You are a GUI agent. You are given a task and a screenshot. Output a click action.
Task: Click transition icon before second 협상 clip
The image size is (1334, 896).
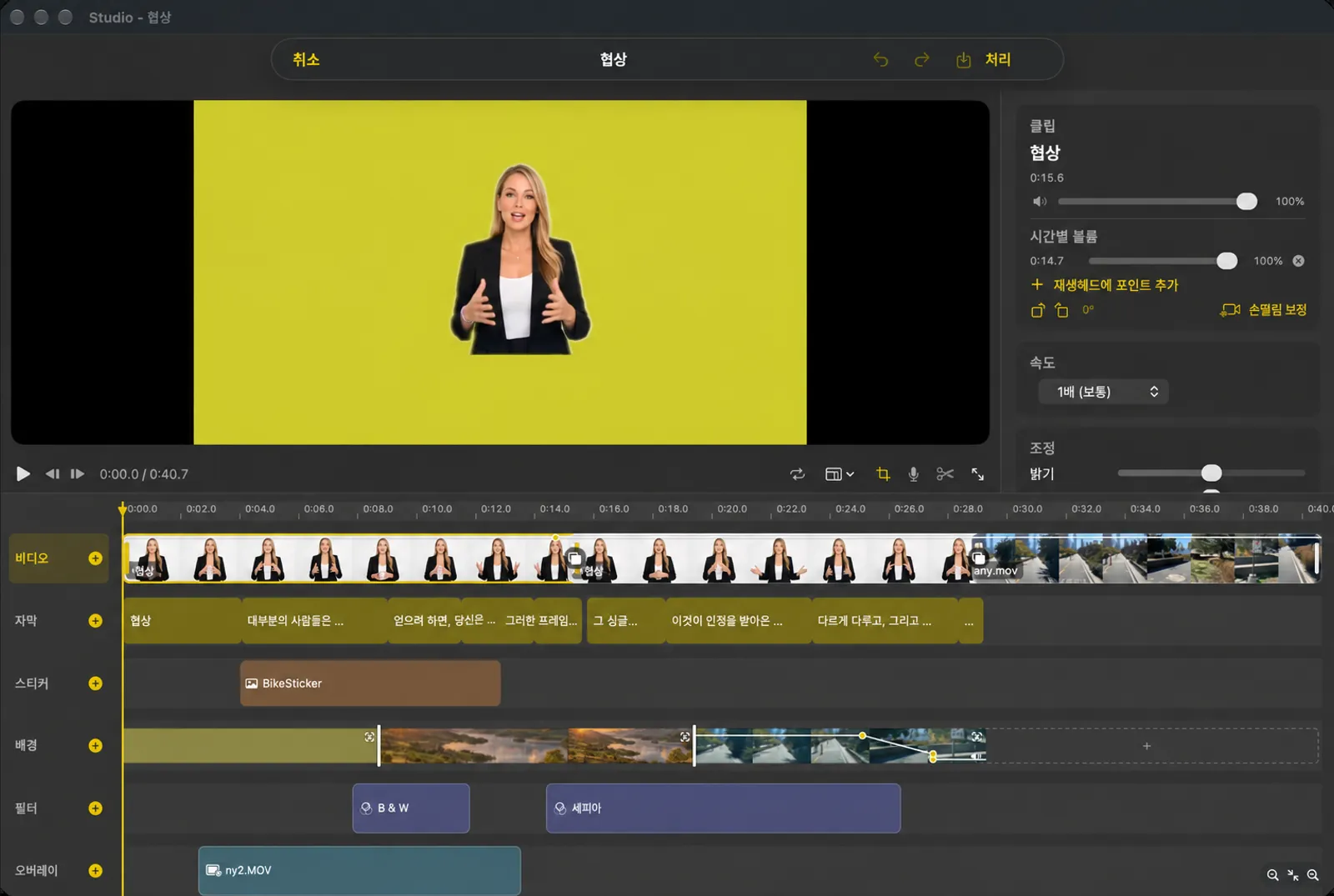point(574,558)
